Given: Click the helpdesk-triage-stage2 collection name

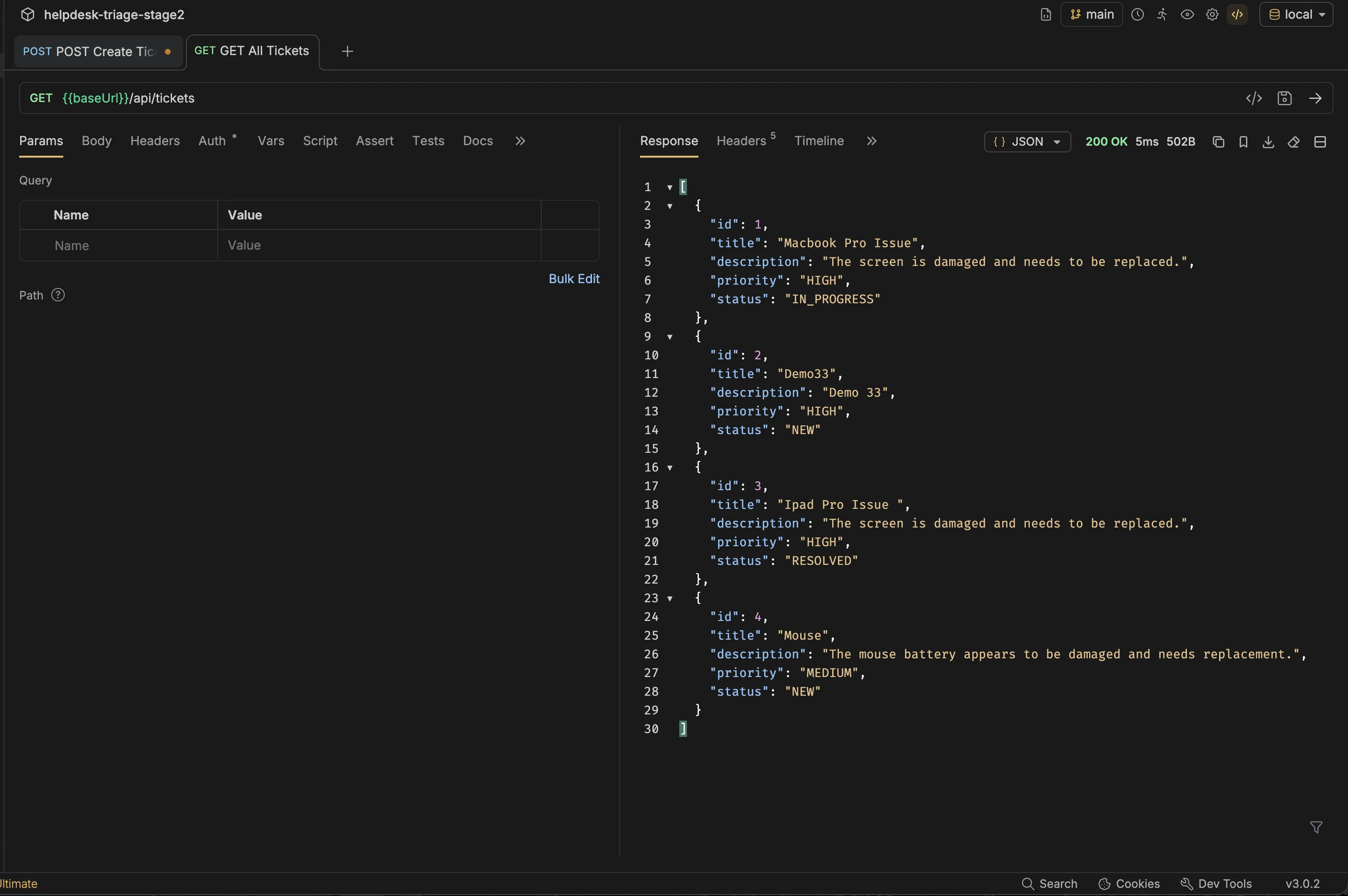Looking at the screenshot, I should (115, 14).
